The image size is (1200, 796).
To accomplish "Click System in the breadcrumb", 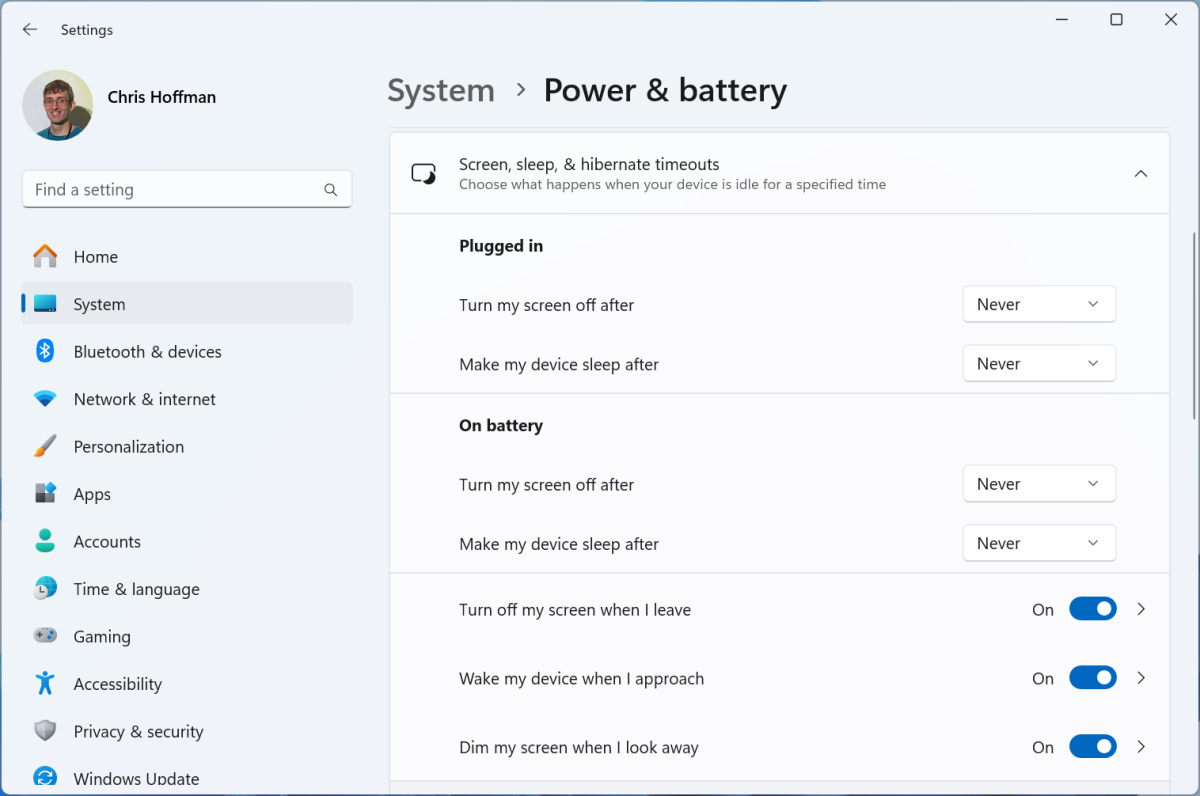I will coord(440,91).
